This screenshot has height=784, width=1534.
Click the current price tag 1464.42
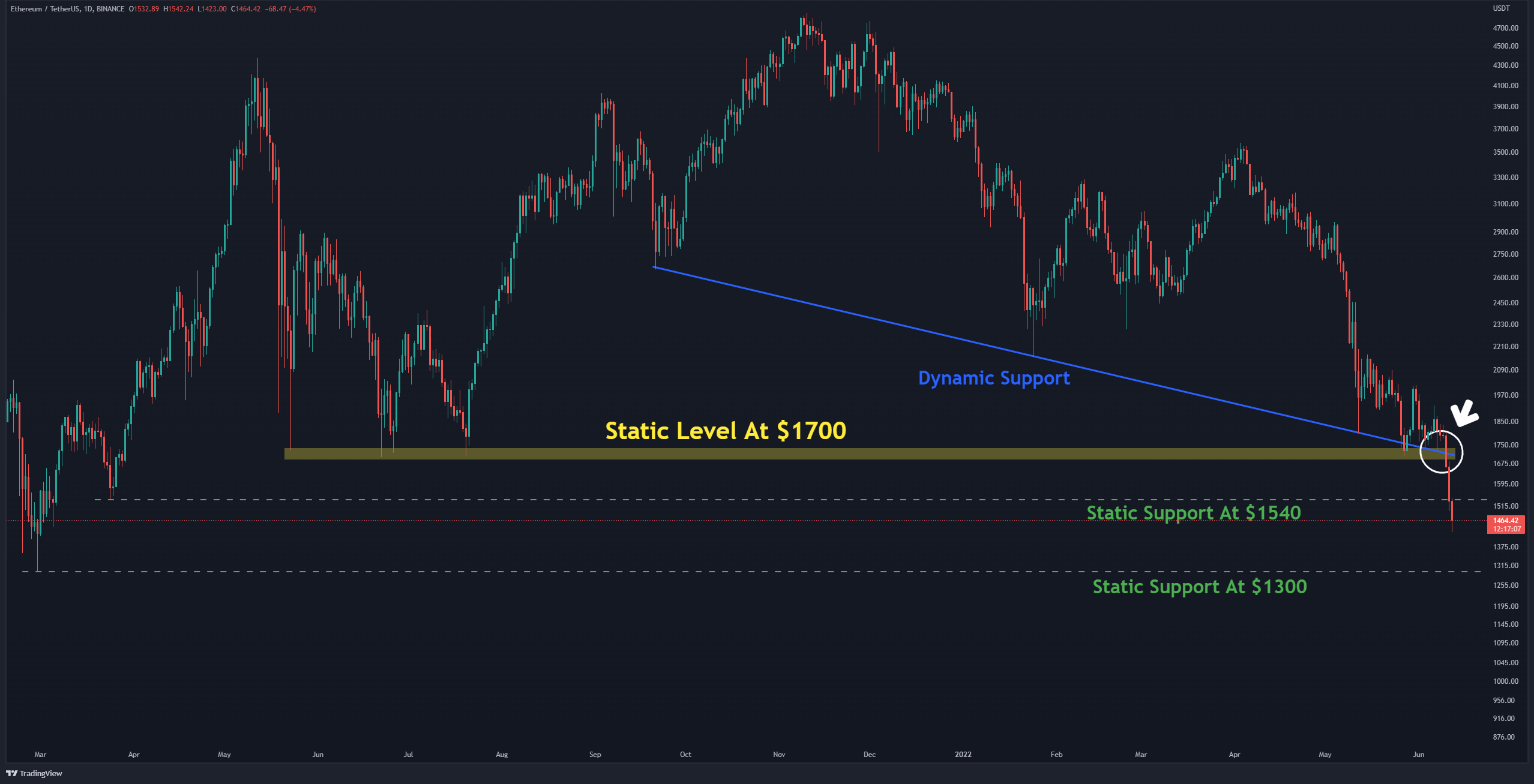(1506, 524)
